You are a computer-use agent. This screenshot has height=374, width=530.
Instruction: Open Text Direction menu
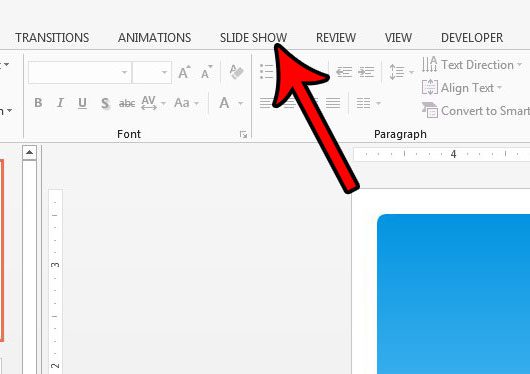click(x=472, y=65)
